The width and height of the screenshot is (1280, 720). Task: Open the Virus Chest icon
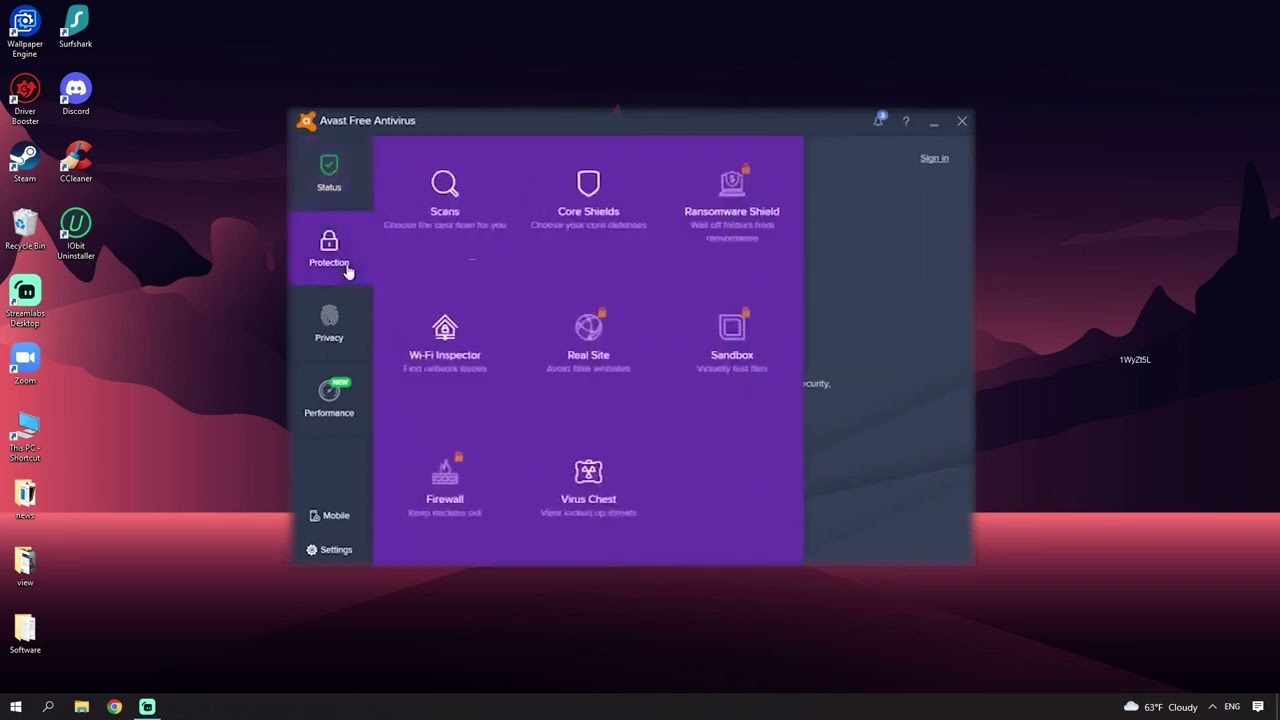[x=588, y=471]
